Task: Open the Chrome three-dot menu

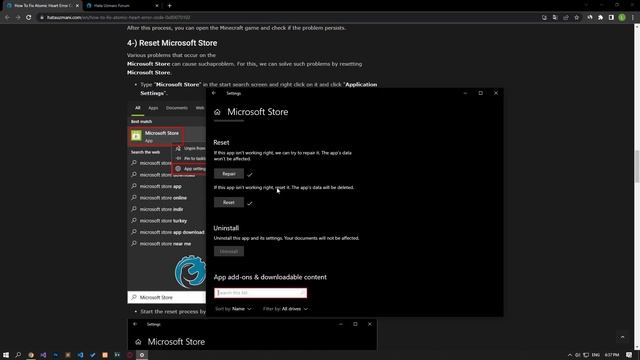Action: click(x=633, y=18)
